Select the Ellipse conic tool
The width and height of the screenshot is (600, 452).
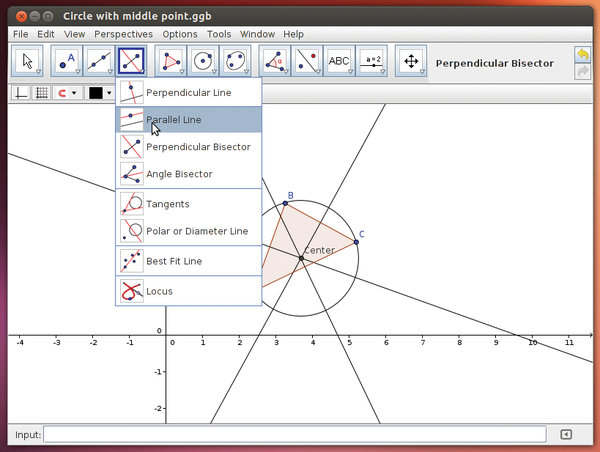(235, 61)
